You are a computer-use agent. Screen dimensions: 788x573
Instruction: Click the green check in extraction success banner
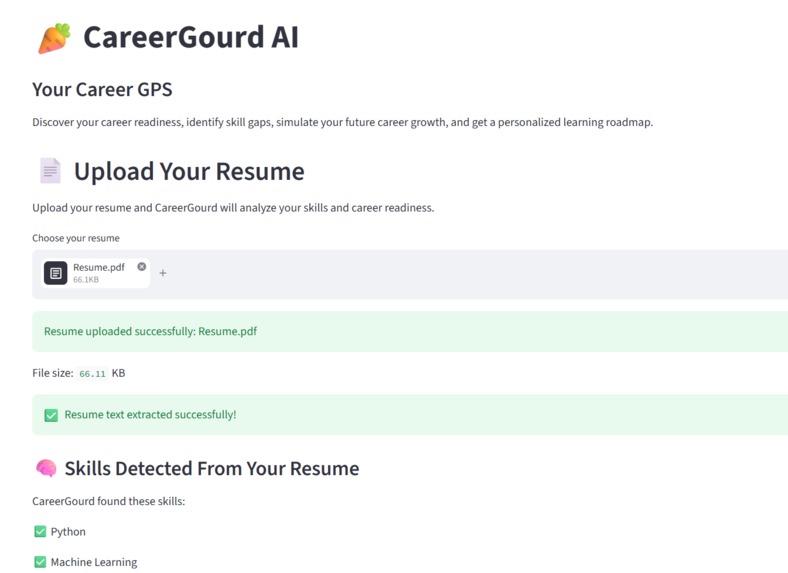(51, 415)
